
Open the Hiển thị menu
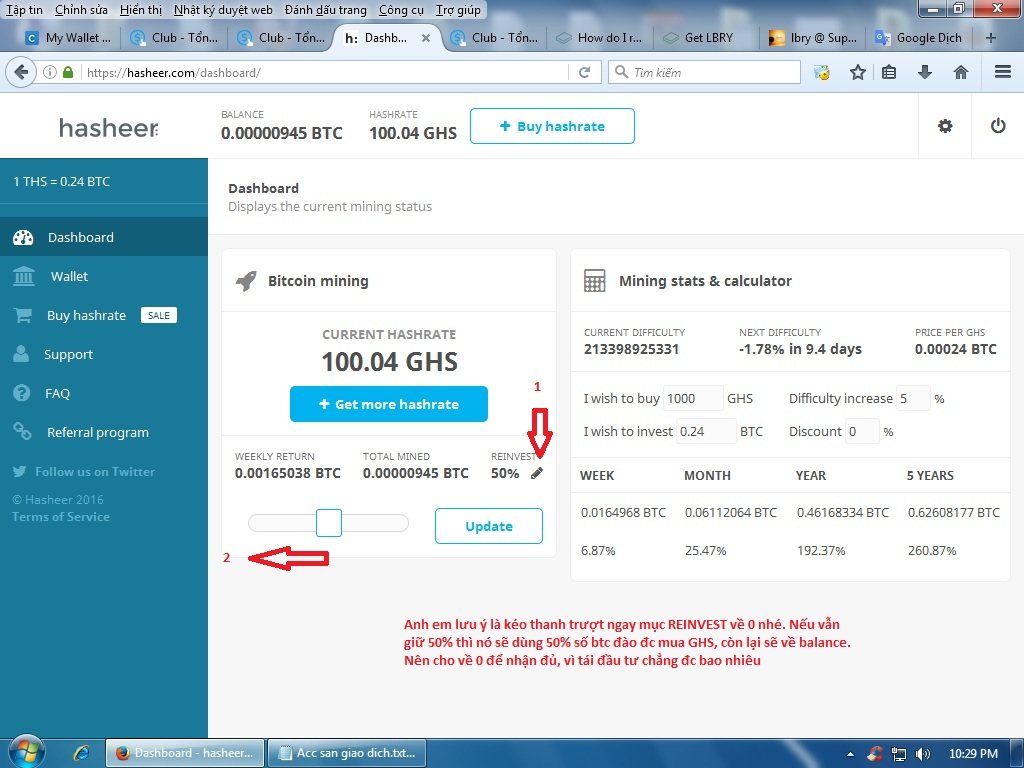(141, 10)
